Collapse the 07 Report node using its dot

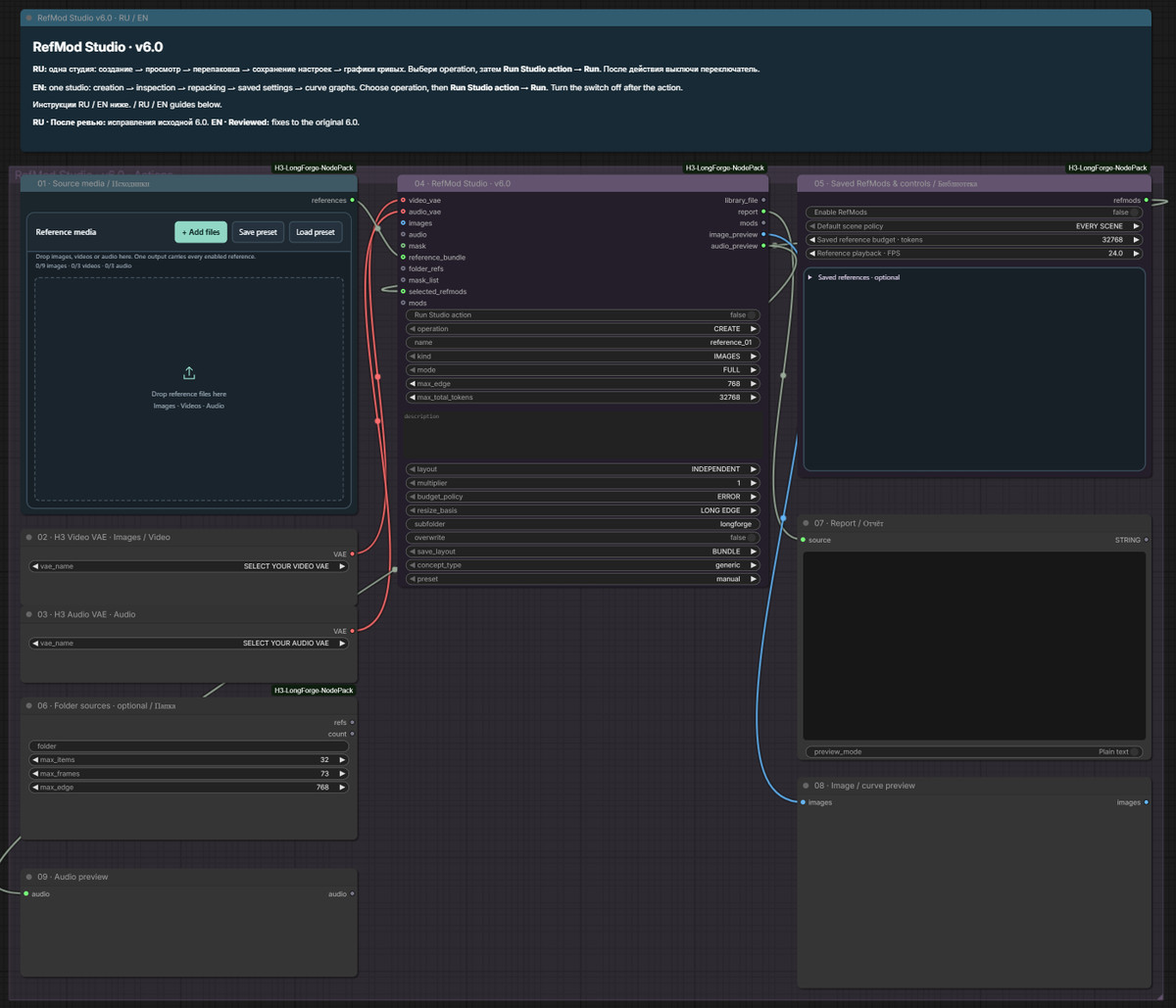pyautogui.click(x=806, y=523)
